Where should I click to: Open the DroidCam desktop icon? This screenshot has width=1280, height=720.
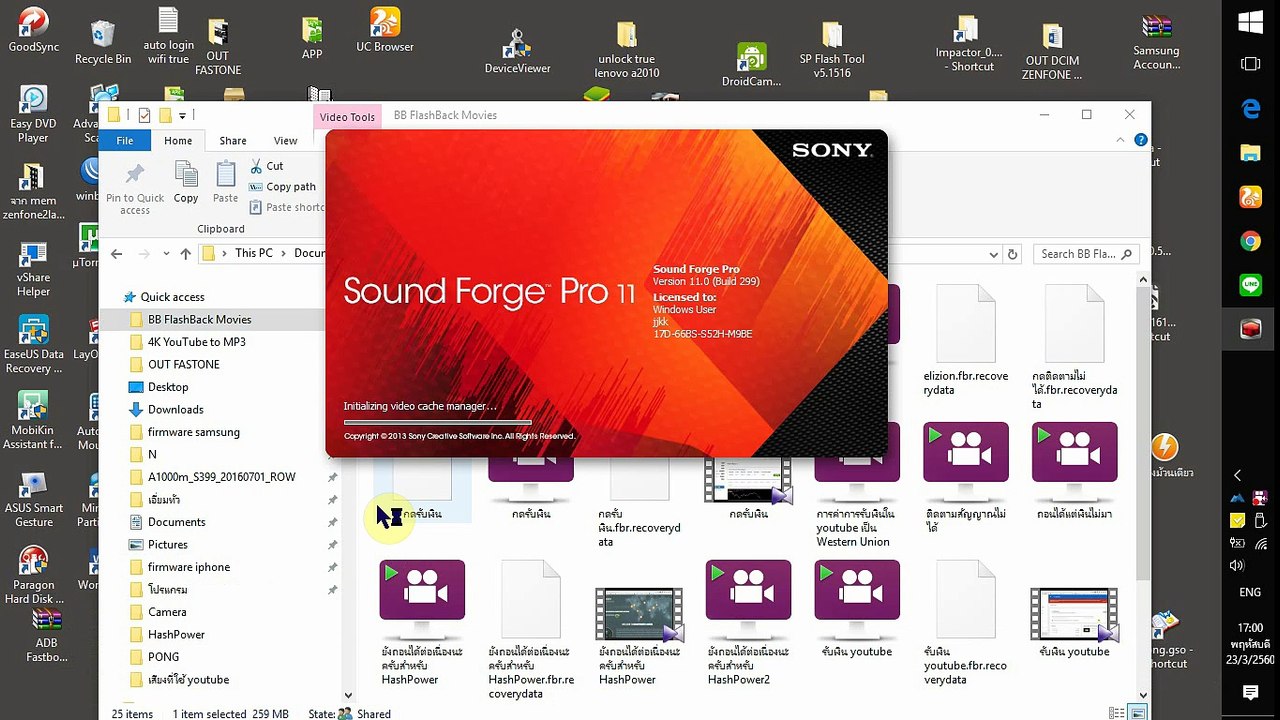point(751,64)
